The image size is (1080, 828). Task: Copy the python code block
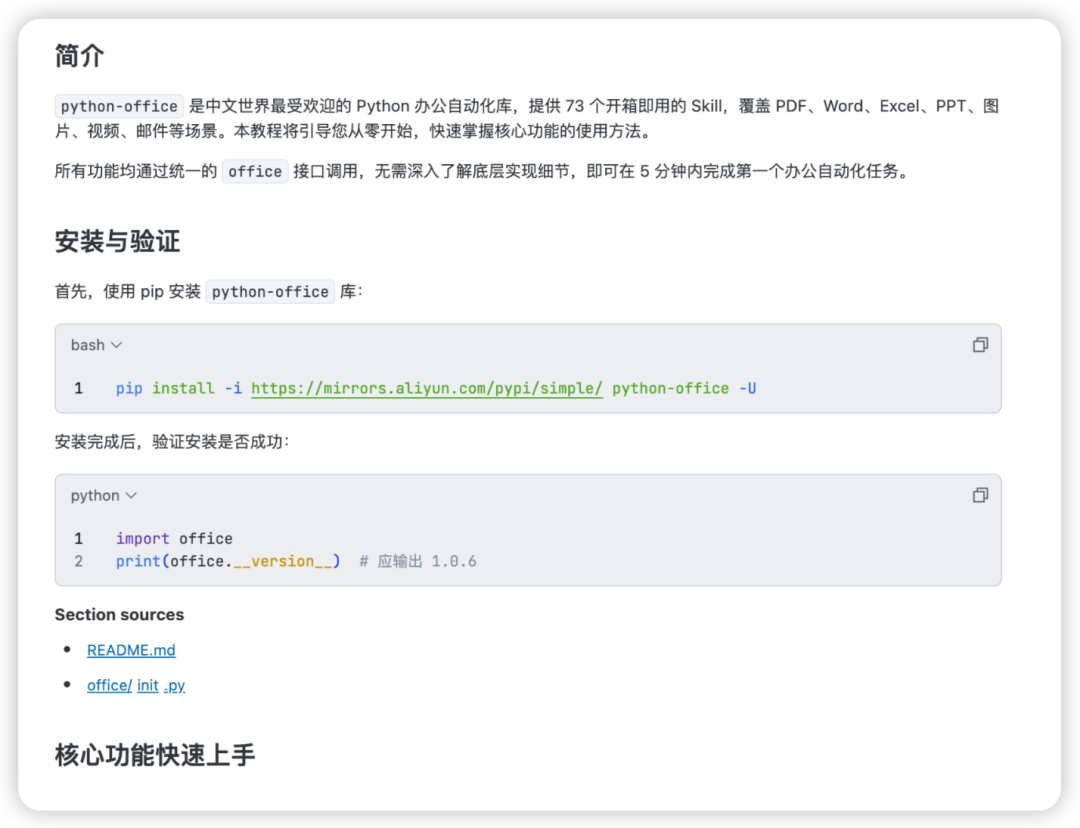[x=980, y=495]
